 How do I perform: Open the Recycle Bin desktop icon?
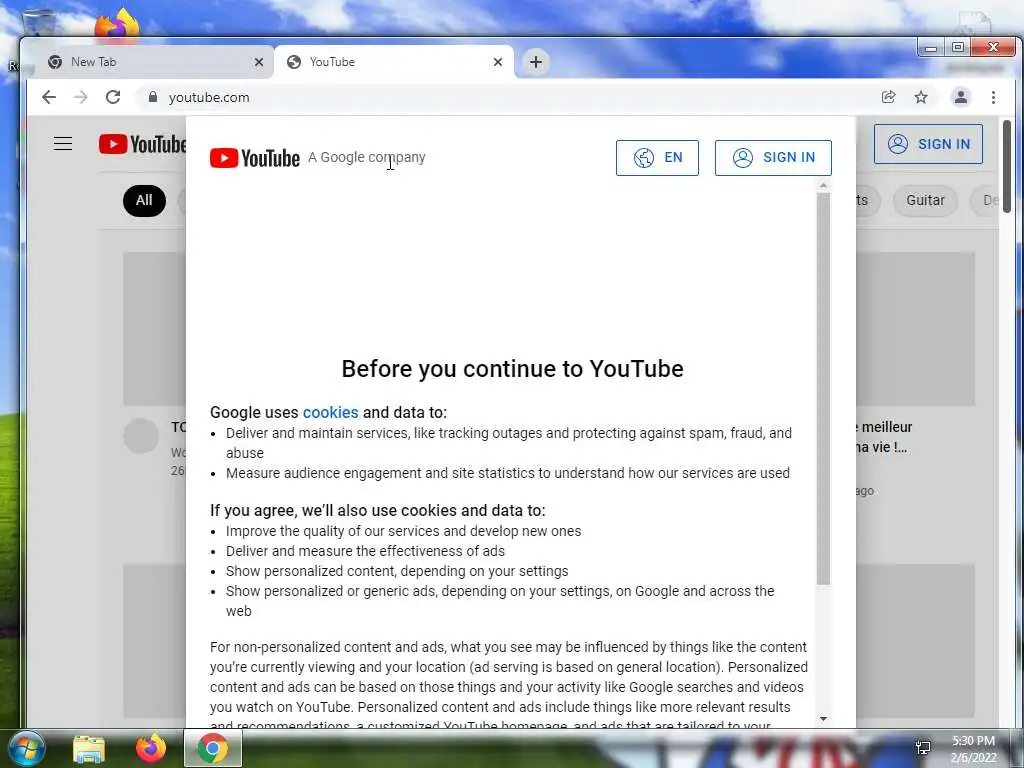(x=38, y=23)
